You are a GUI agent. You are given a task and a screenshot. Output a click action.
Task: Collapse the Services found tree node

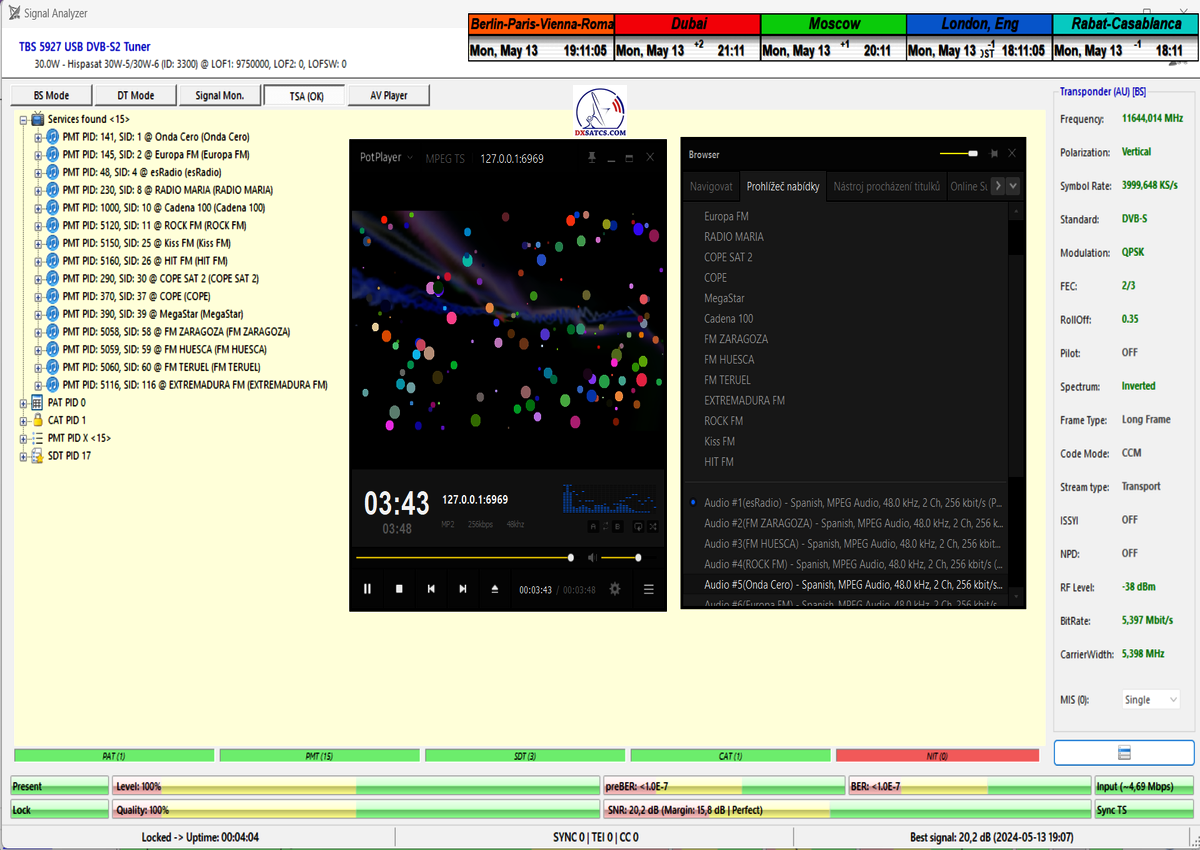click(x=24, y=119)
